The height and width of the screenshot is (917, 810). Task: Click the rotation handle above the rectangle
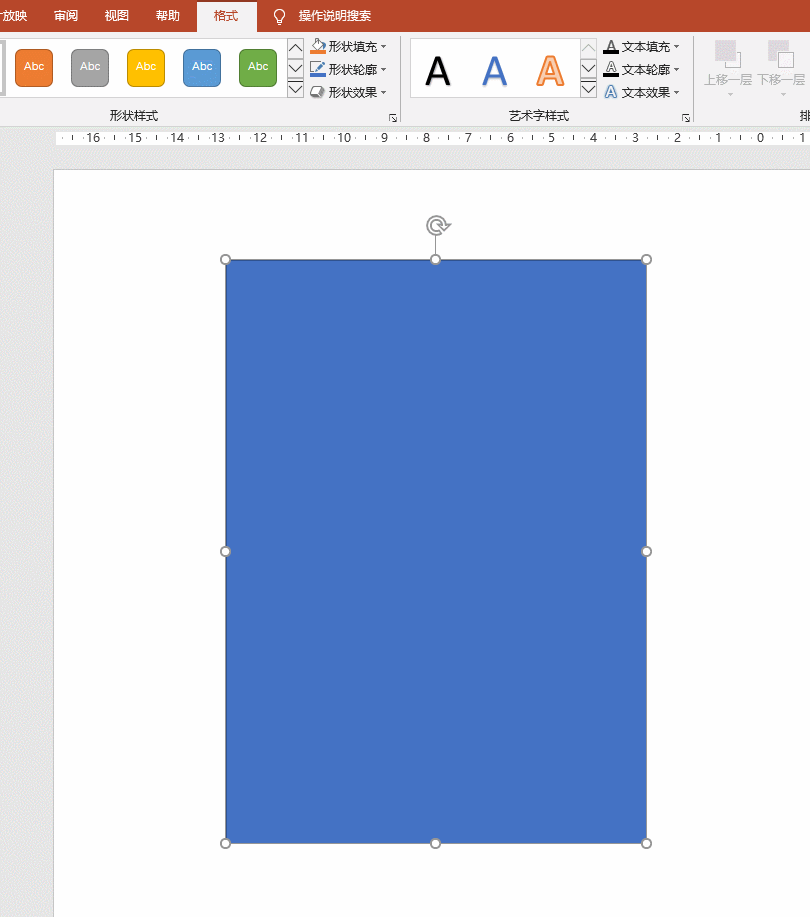436,225
